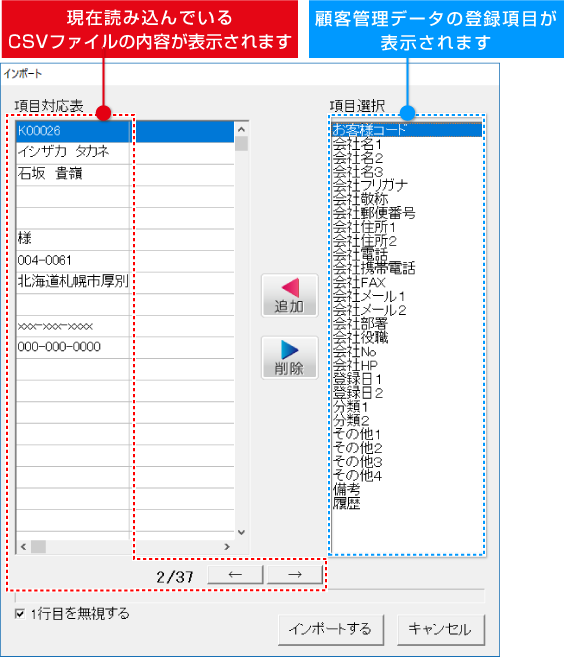
Task: Click the list's scroll up arrow
Action: point(241,129)
